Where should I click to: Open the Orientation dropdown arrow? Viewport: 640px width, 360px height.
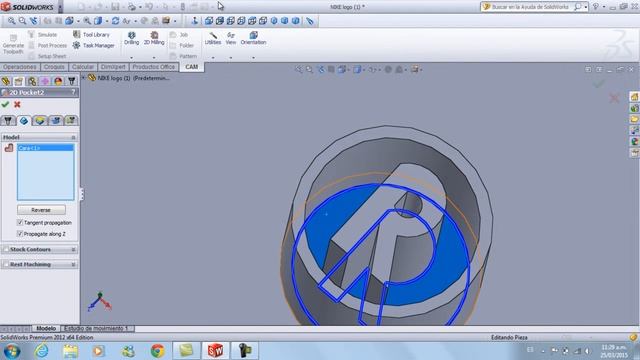[253, 58]
